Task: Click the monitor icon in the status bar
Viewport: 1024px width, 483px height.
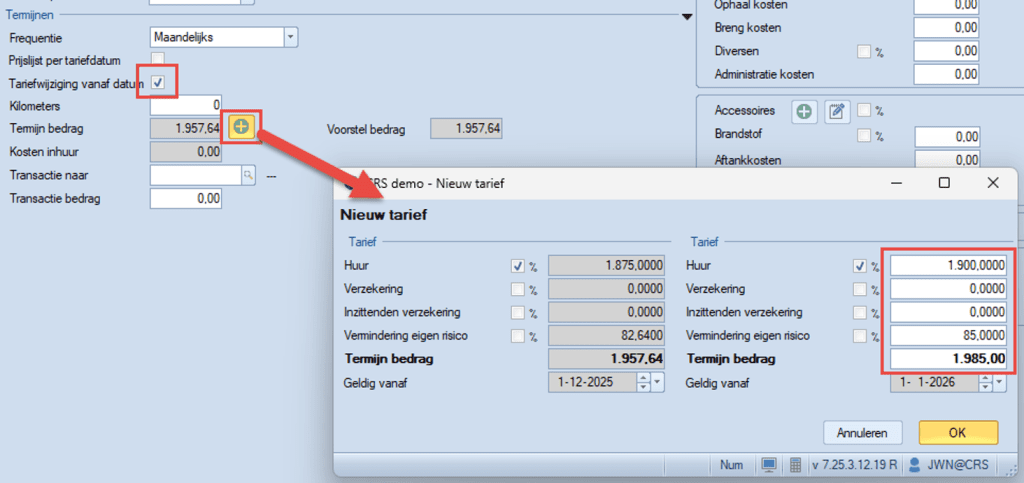Action: 769,465
